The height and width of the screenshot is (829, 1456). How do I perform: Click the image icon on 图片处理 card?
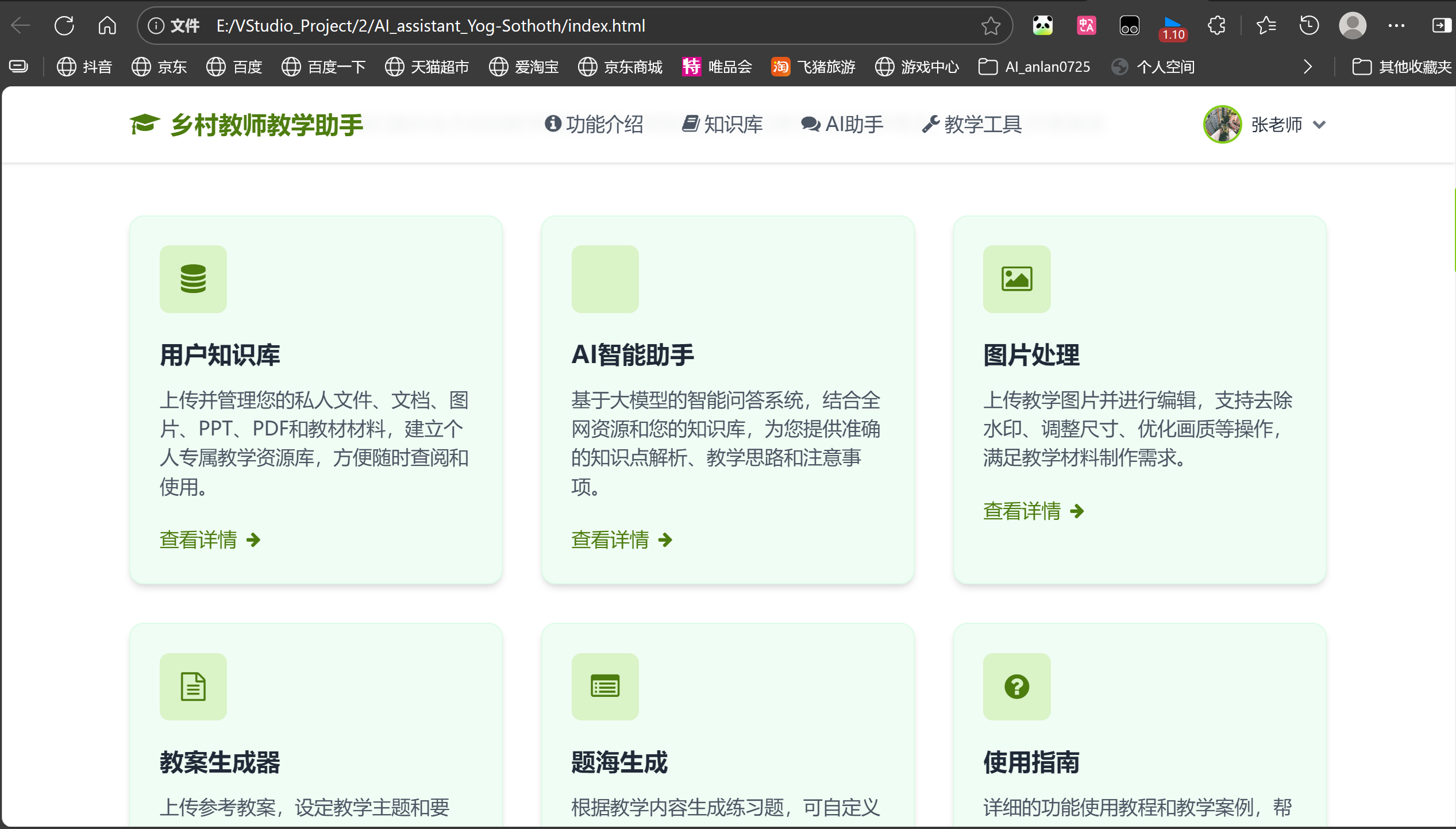1016,279
